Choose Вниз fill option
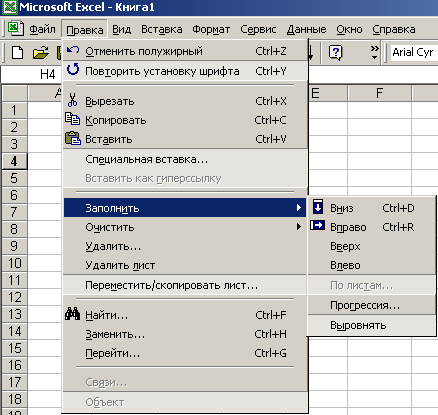The height and width of the screenshot is (415, 438). (372, 208)
